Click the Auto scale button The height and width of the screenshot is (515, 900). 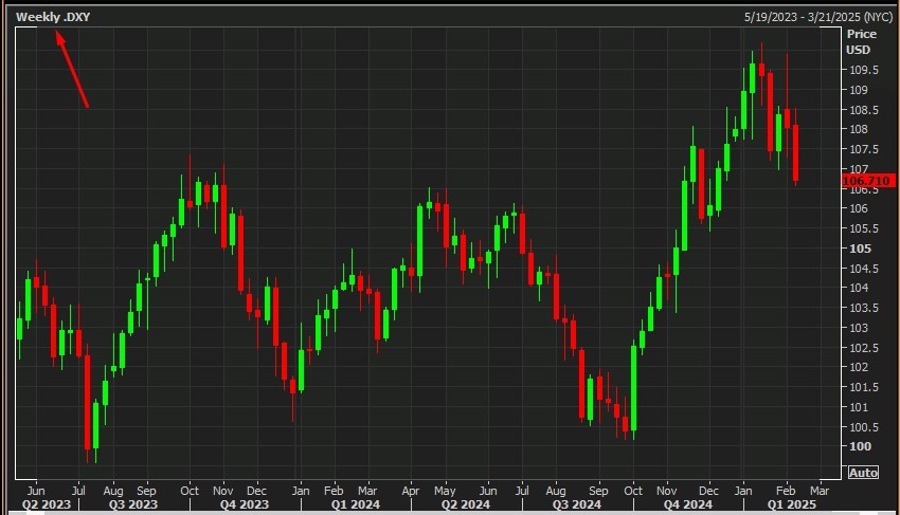(863, 473)
